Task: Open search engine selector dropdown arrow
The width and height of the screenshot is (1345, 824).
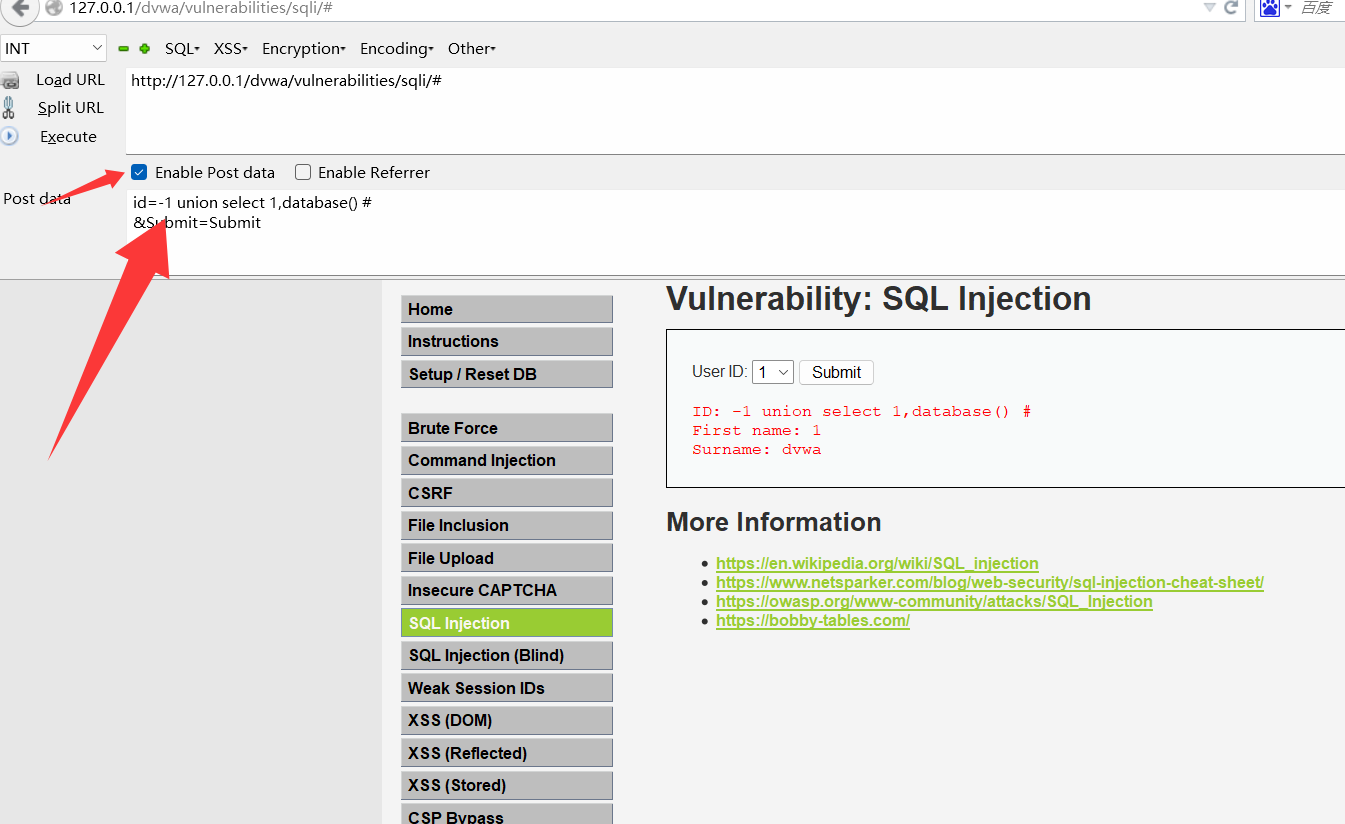Action: [x=1288, y=8]
